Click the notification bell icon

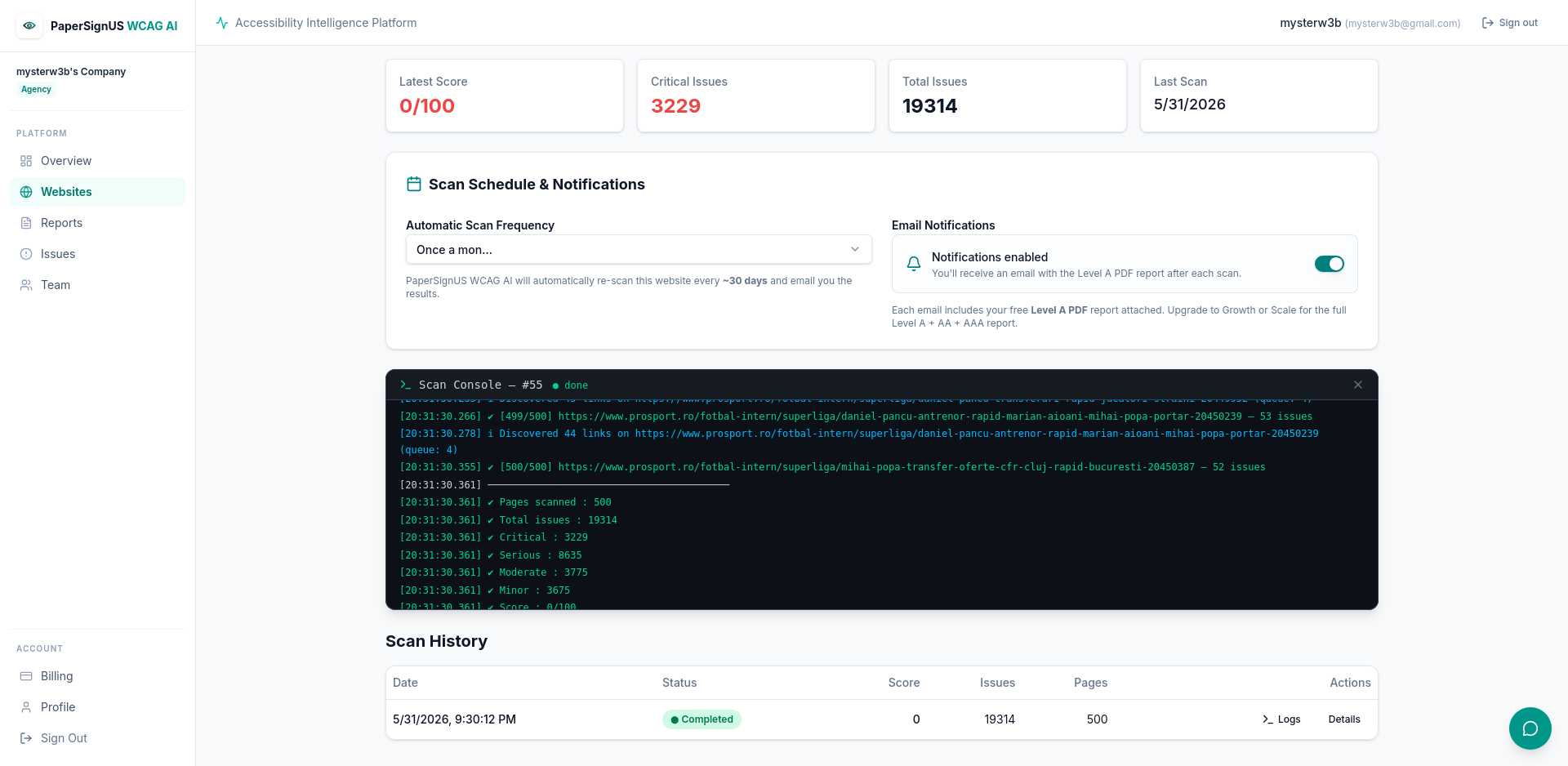click(914, 264)
